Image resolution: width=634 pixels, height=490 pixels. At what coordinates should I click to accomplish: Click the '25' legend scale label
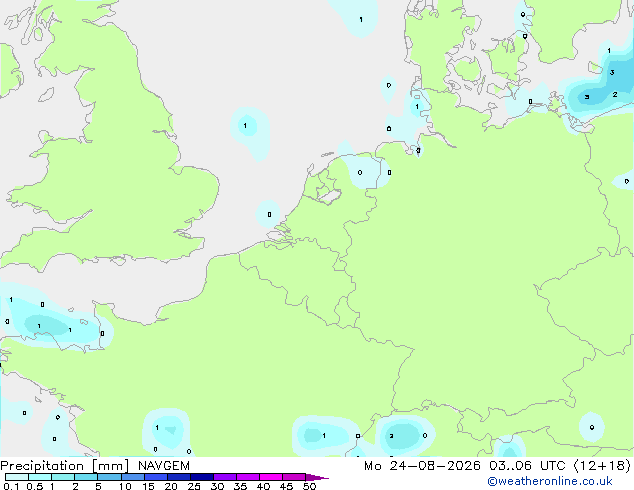tap(194, 486)
